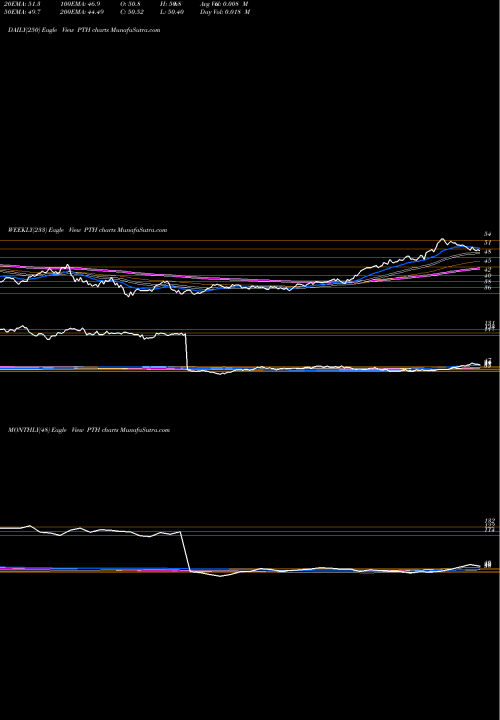This screenshot has height=720, width=500.
Task: Click the Avg Vol figure in the header
Action: (x=224, y=4)
